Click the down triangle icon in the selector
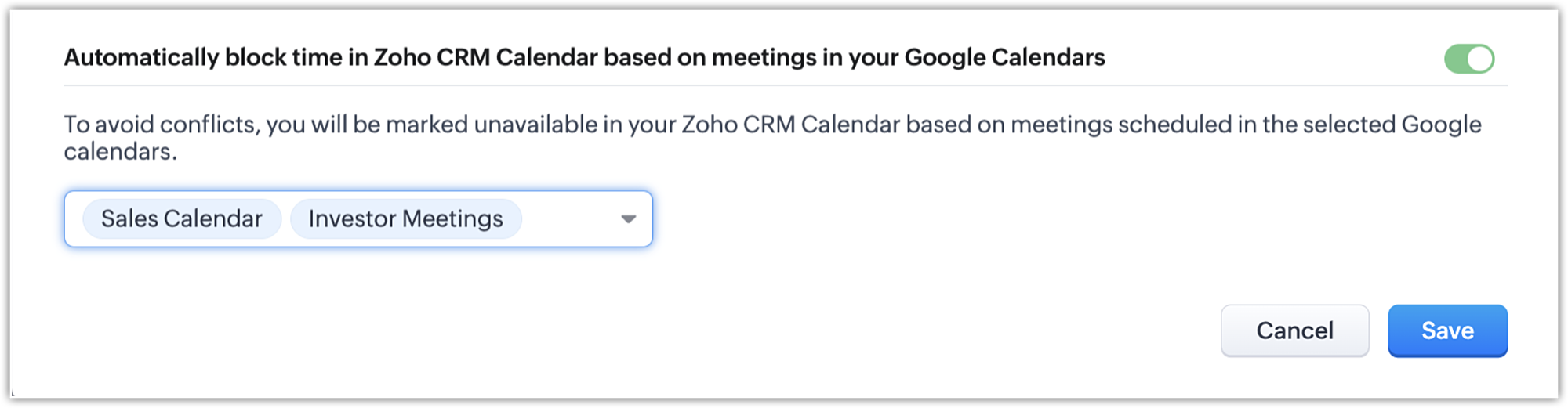This screenshot has height=408, width=1568. pos(628,219)
